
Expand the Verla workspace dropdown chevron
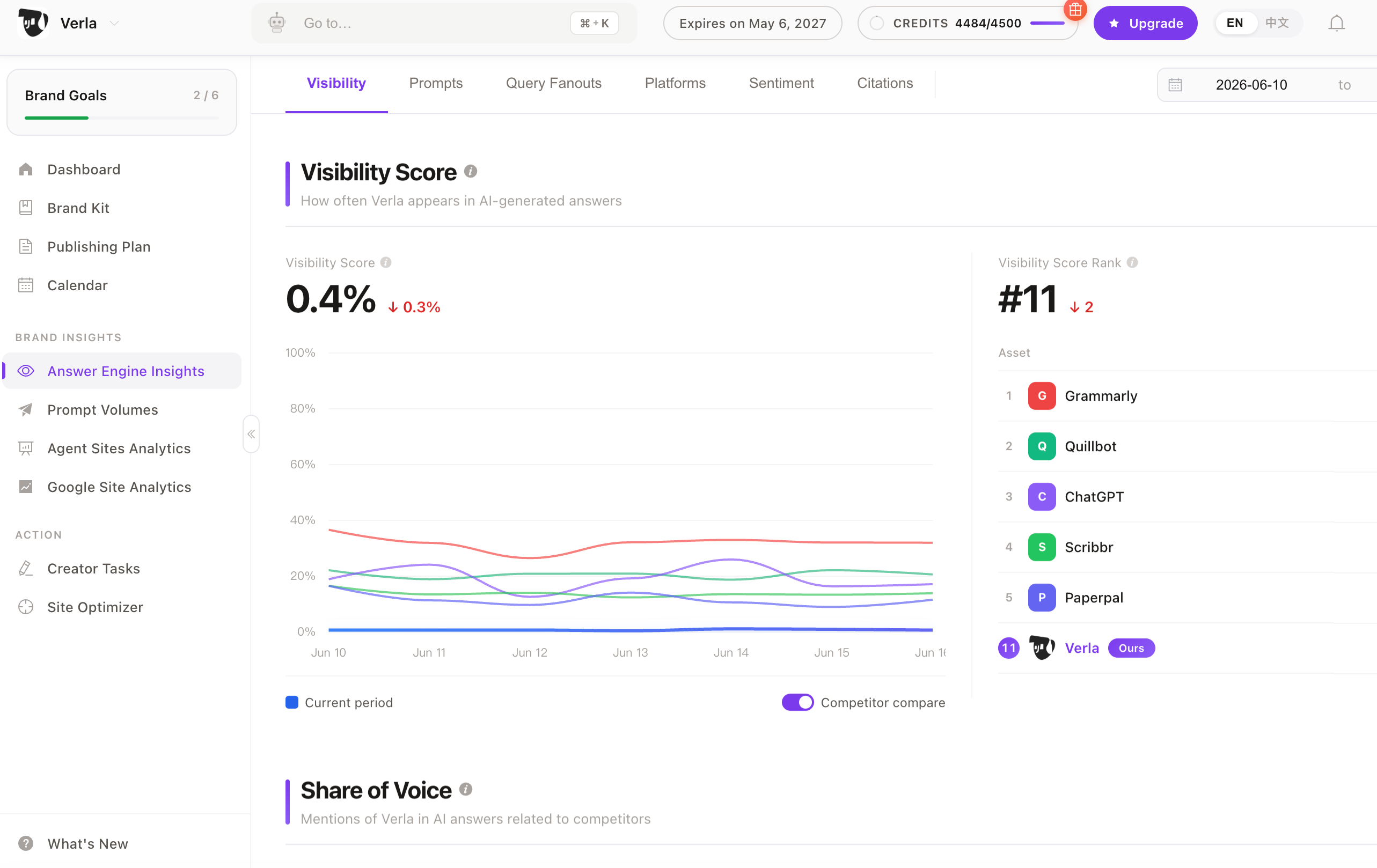[x=114, y=24]
